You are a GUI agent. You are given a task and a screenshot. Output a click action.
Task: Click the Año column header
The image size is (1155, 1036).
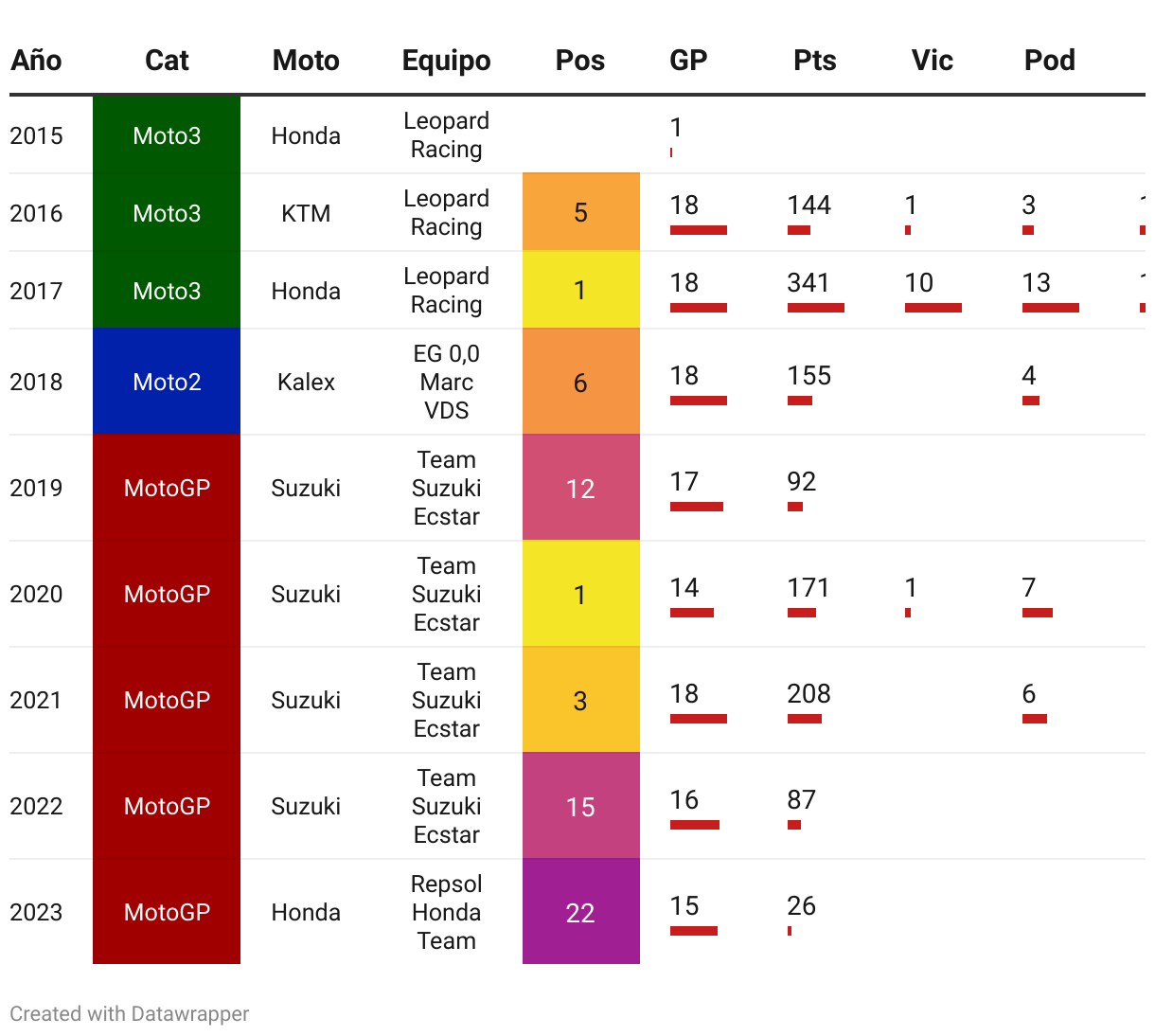point(36,61)
